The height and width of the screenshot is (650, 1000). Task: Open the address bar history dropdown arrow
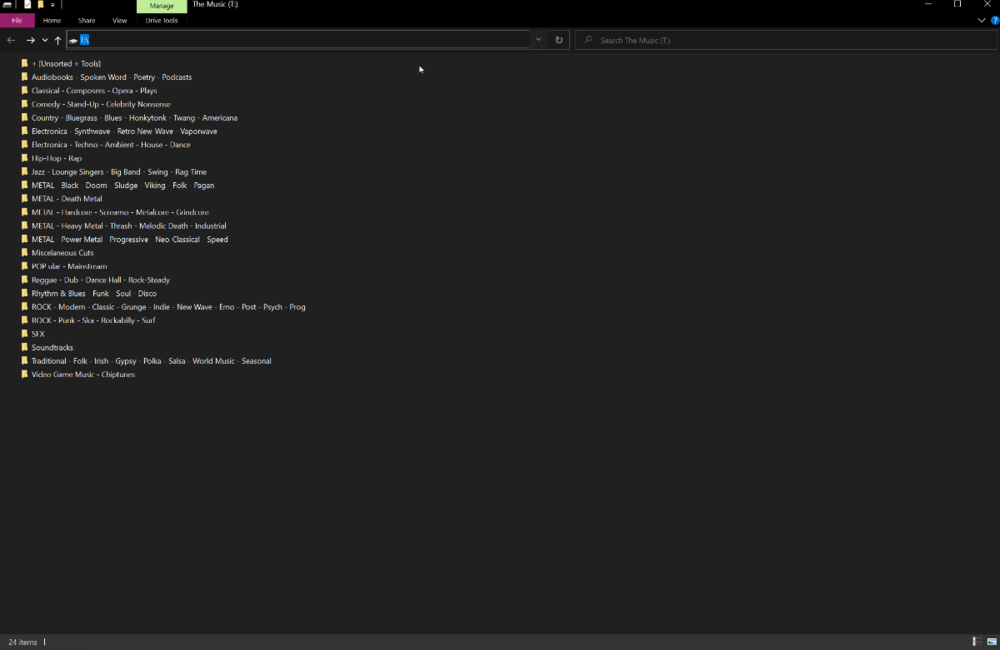click(x=536, y=40)
